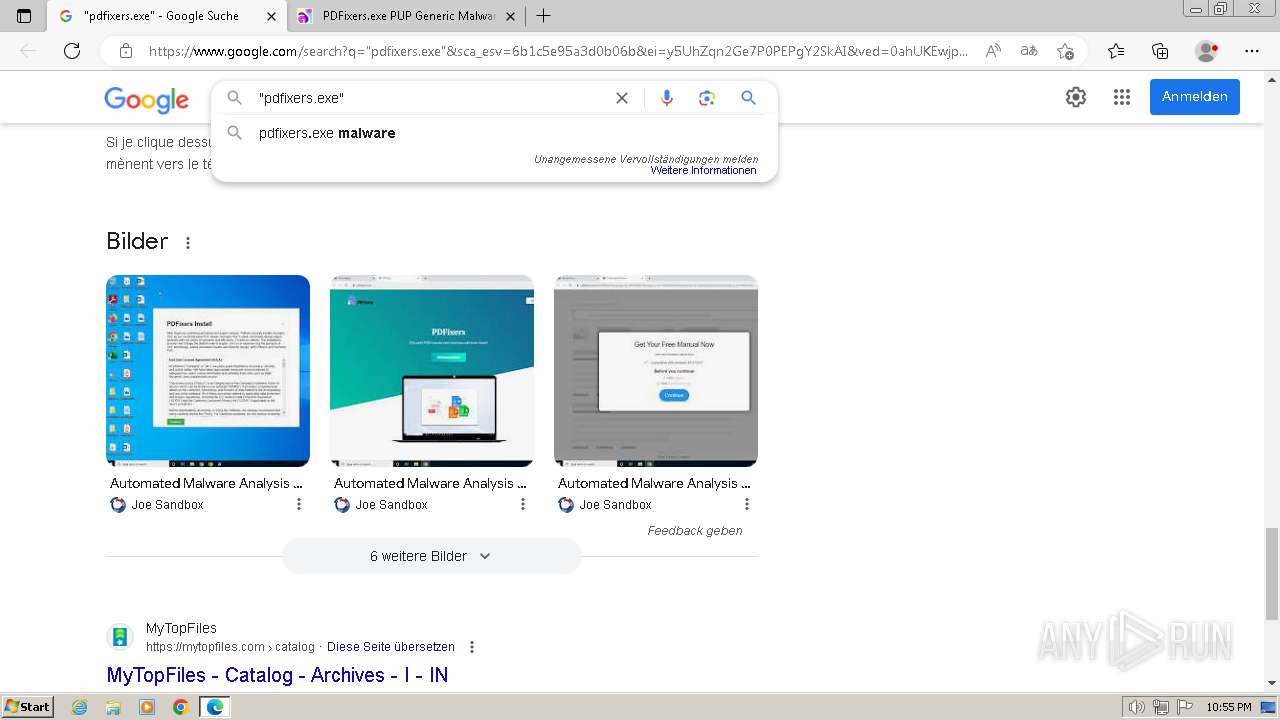Open the Read aloud icon in address bar

click(x=993, y=51)
